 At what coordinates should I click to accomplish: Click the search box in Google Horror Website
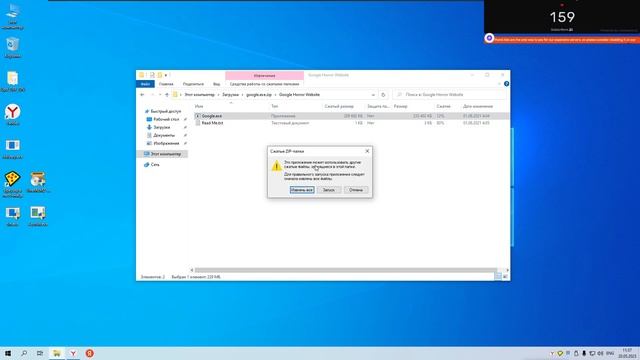(449, 95)
